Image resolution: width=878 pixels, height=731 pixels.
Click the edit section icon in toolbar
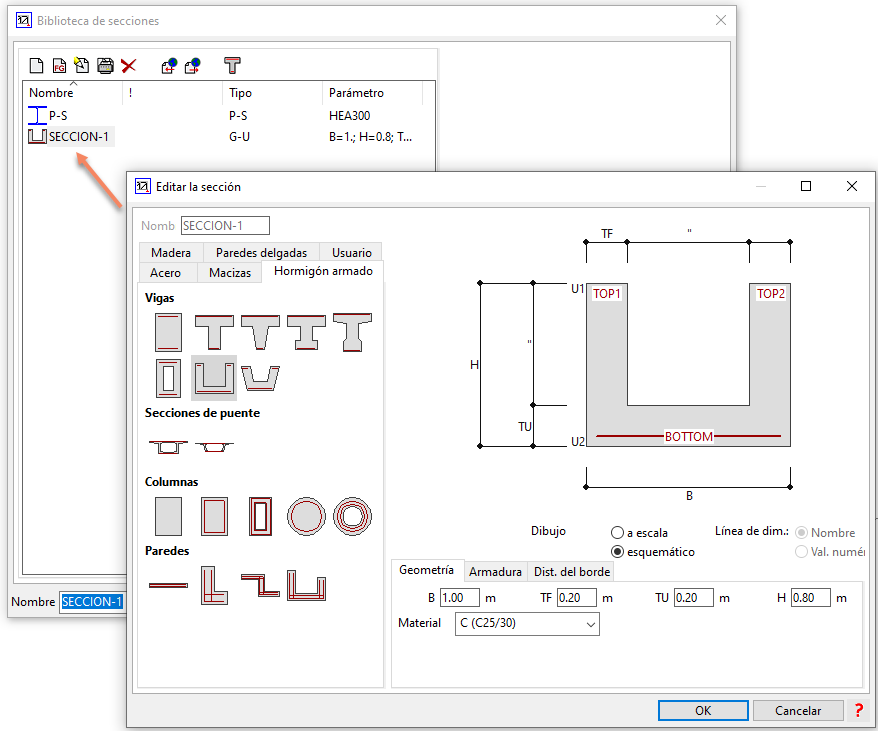[82, 66]
